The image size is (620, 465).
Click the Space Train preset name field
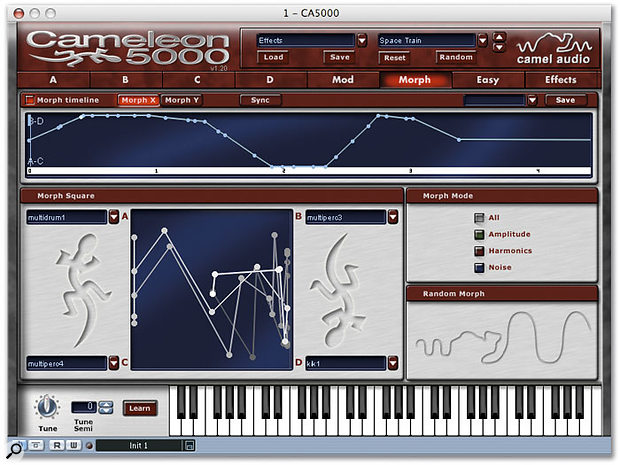click(x=427, y=40)
